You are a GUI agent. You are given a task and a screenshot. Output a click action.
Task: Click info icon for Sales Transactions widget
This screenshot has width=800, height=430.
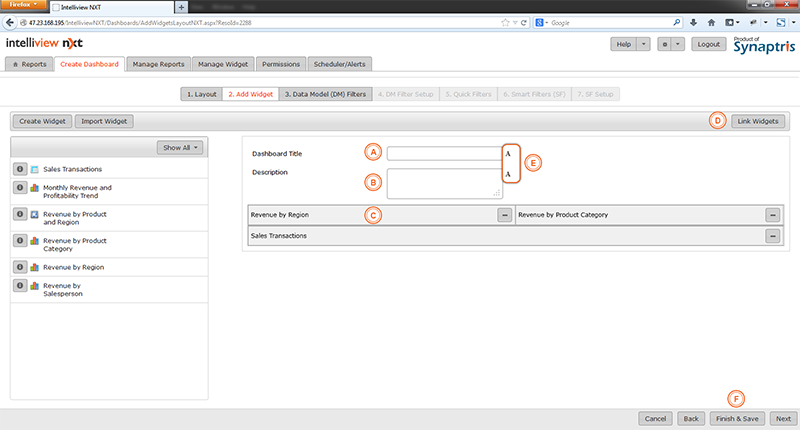pyautogui.click(x=20, y=169)
